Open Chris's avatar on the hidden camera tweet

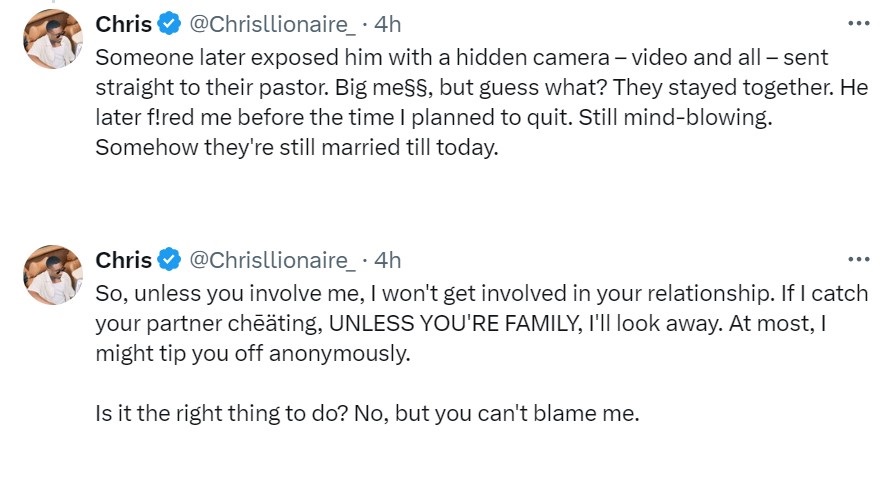(53, 38)
